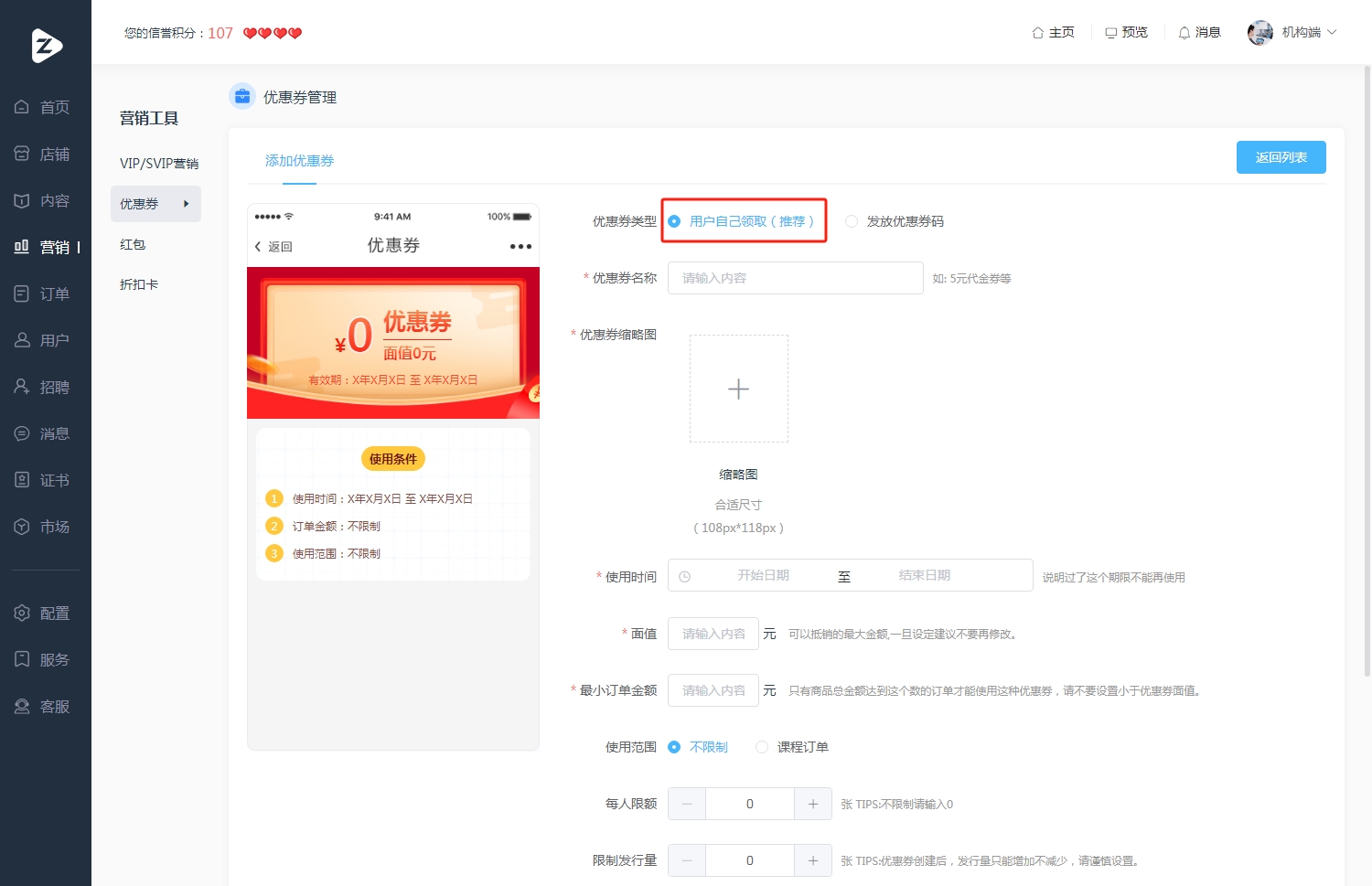Open 折扣卡 in the marketing tools menu
Screen dimensions: 1372x886
pos(139,284)
